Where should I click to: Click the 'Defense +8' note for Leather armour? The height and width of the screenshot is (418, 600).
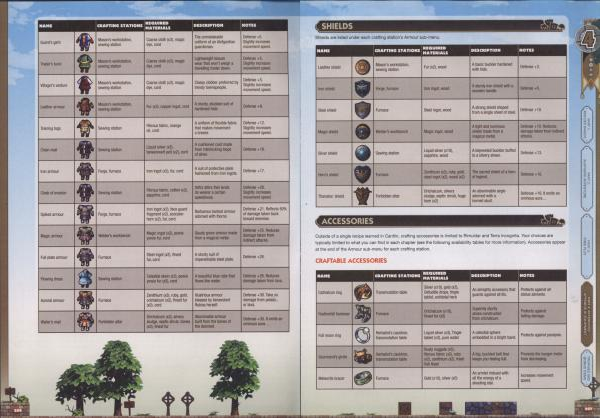click(x=264, y=106)
